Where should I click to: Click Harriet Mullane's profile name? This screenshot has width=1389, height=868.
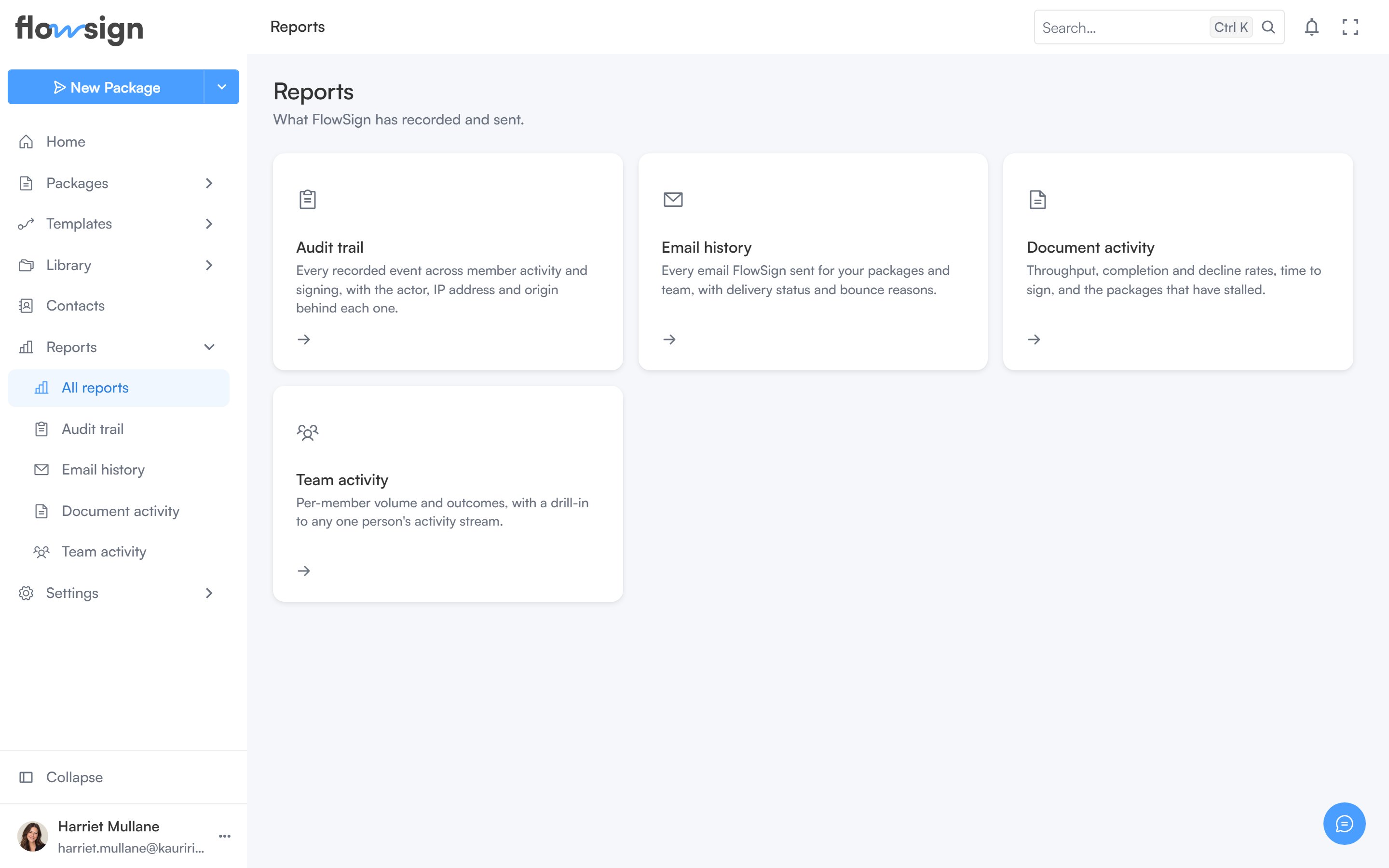(x=109, y=826)
